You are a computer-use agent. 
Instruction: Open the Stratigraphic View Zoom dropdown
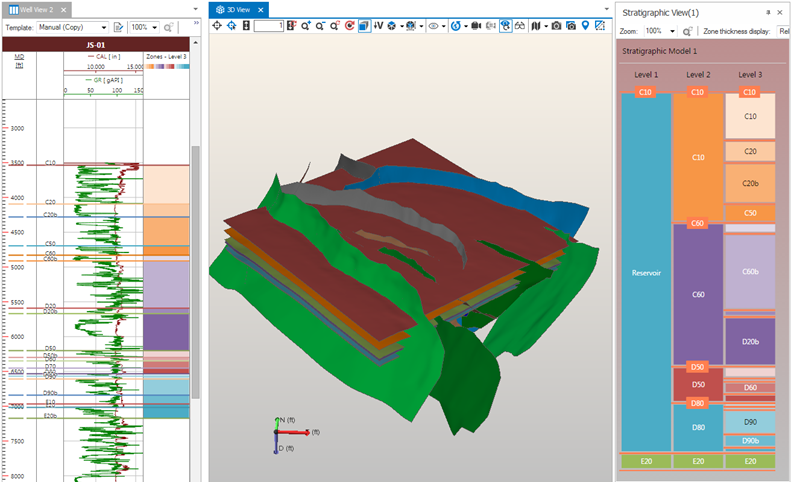click(x=661, y=31)
